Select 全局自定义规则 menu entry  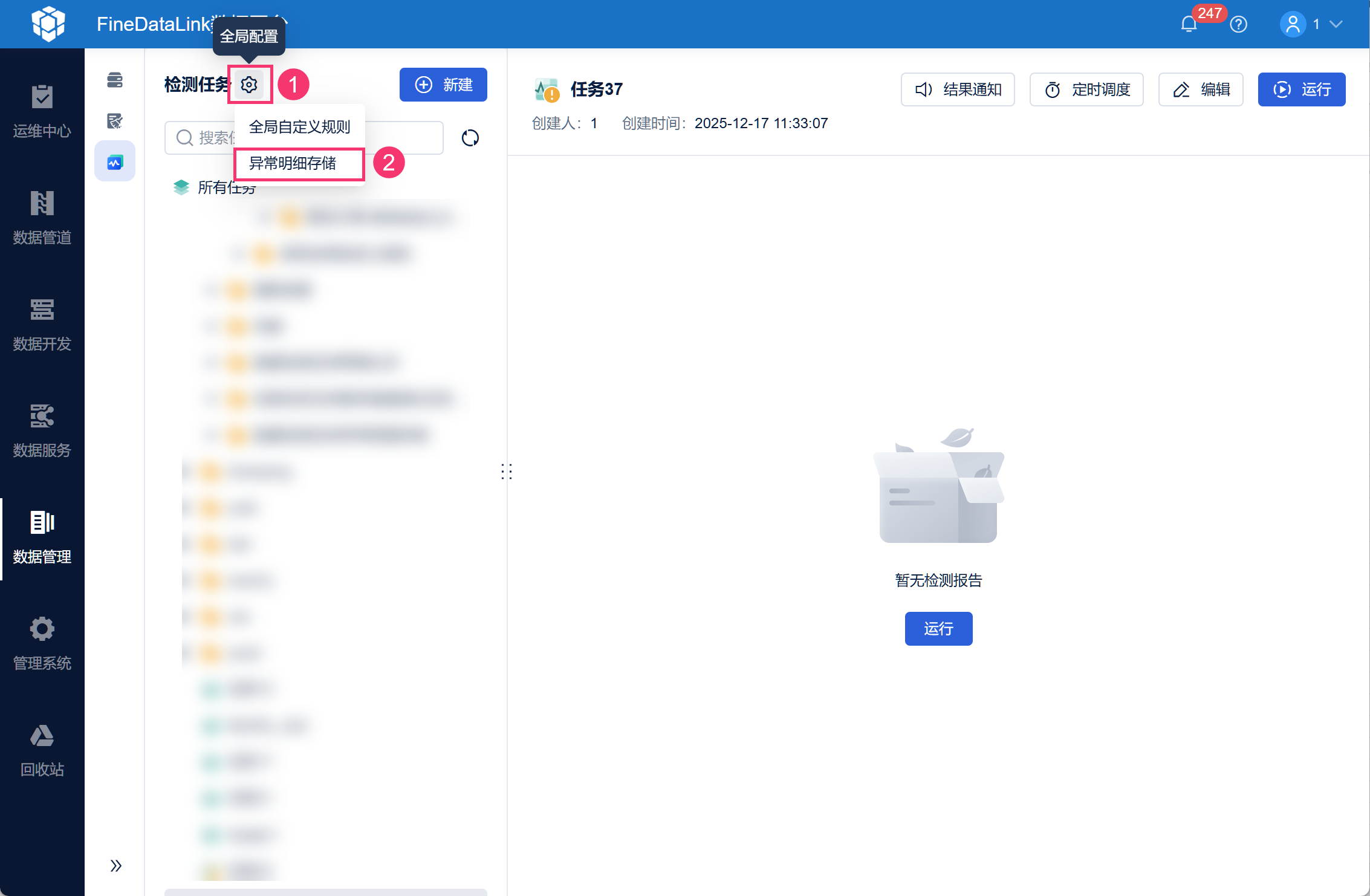299,127
